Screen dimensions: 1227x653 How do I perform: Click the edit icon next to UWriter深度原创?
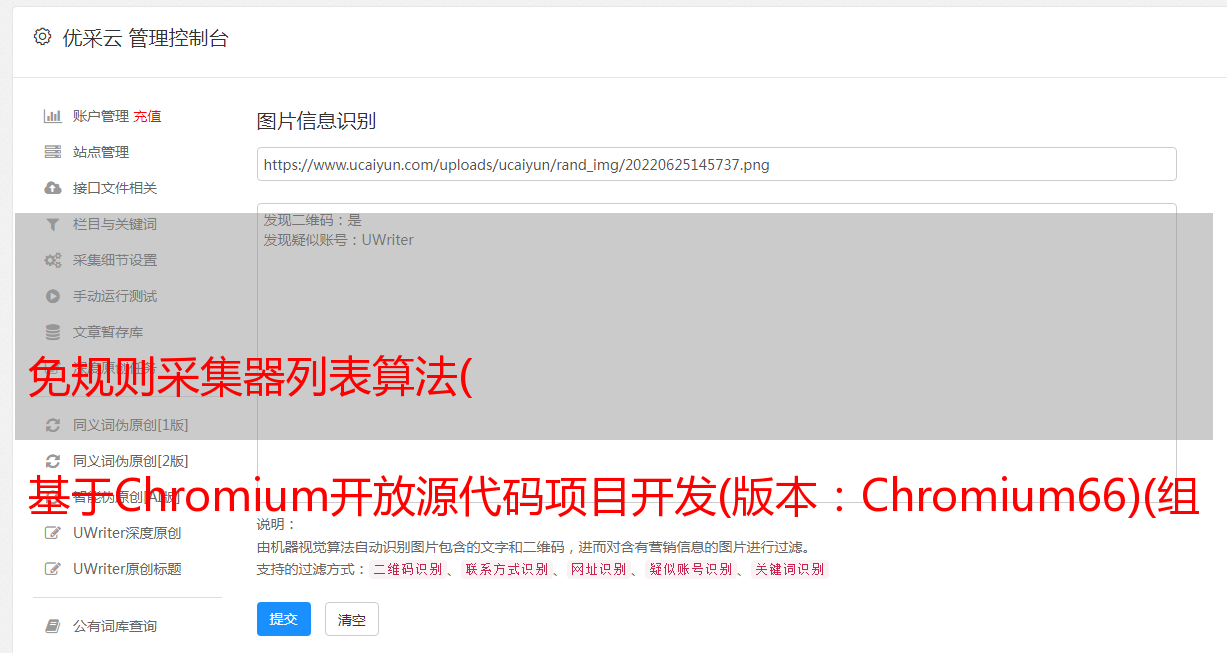click(53, 533)
